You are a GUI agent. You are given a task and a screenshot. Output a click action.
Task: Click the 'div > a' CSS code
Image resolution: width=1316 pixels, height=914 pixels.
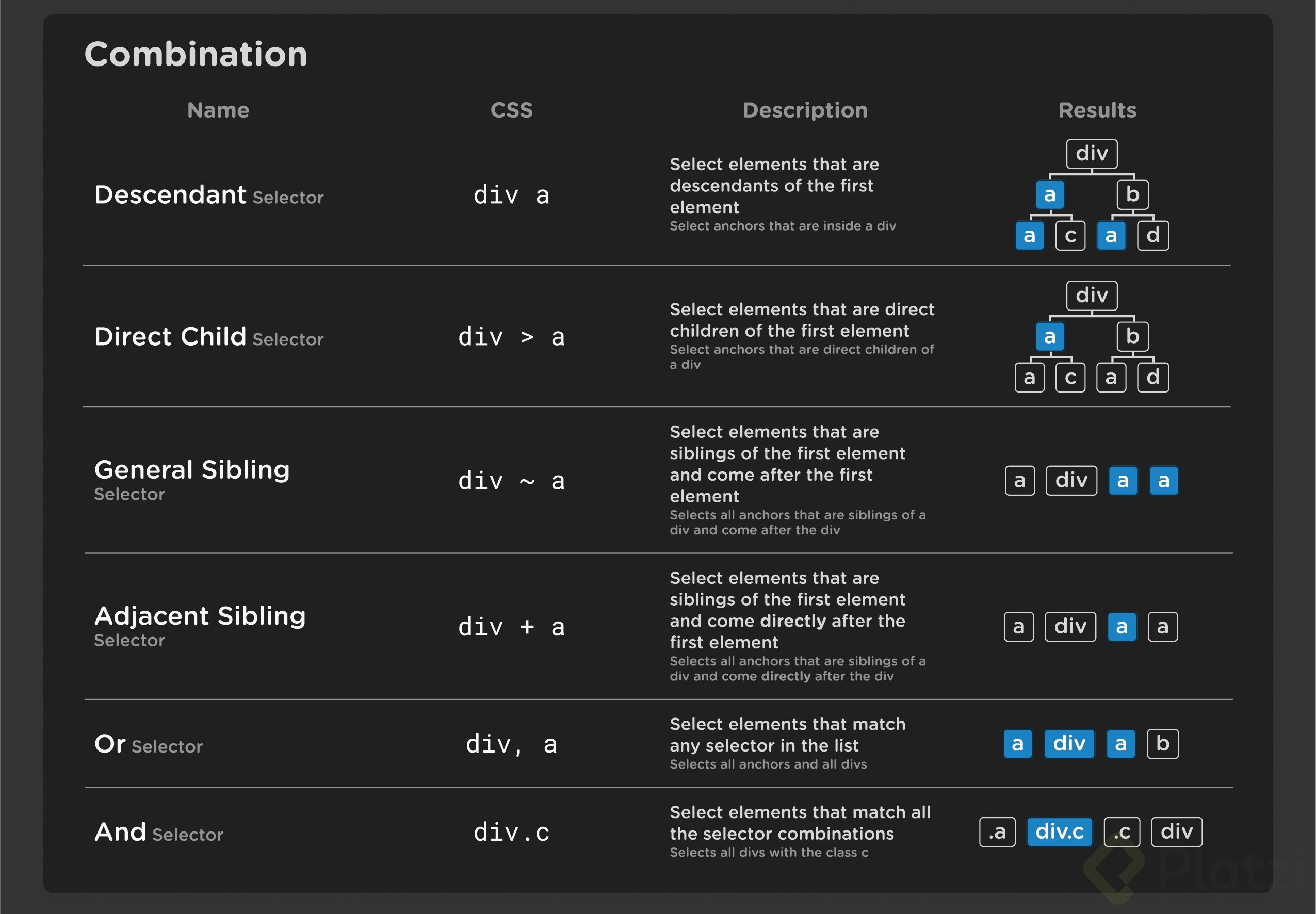511,337
